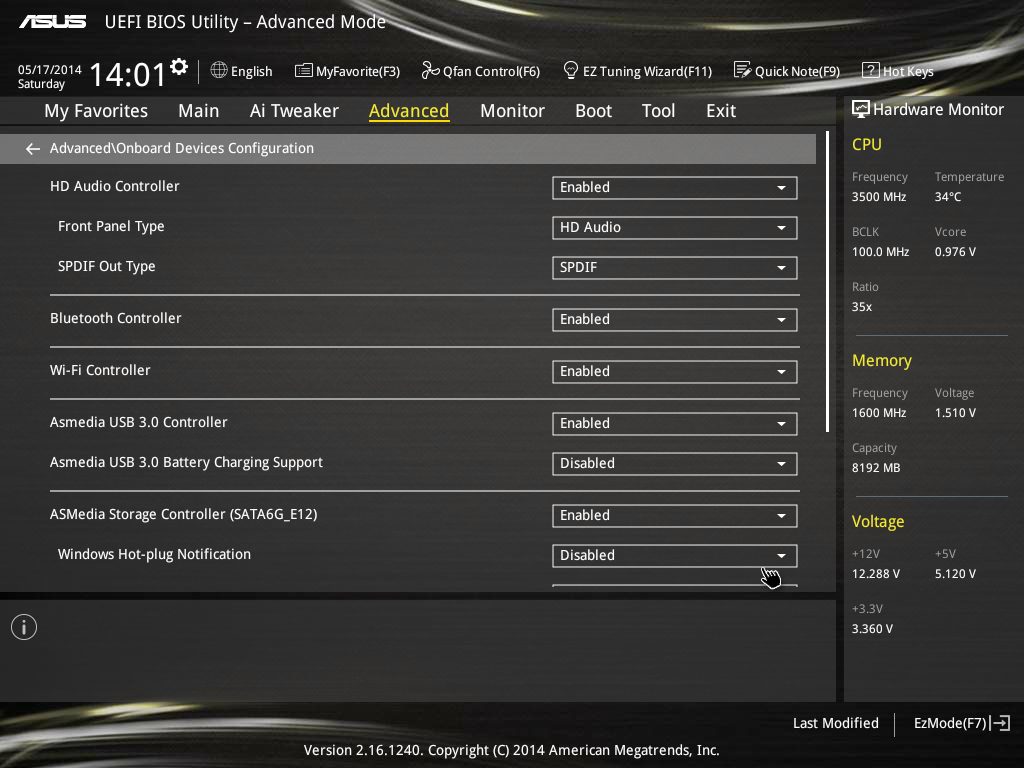Click 8192 MB capacity value
The image size is (1024, 768).
tap(876, 468)
